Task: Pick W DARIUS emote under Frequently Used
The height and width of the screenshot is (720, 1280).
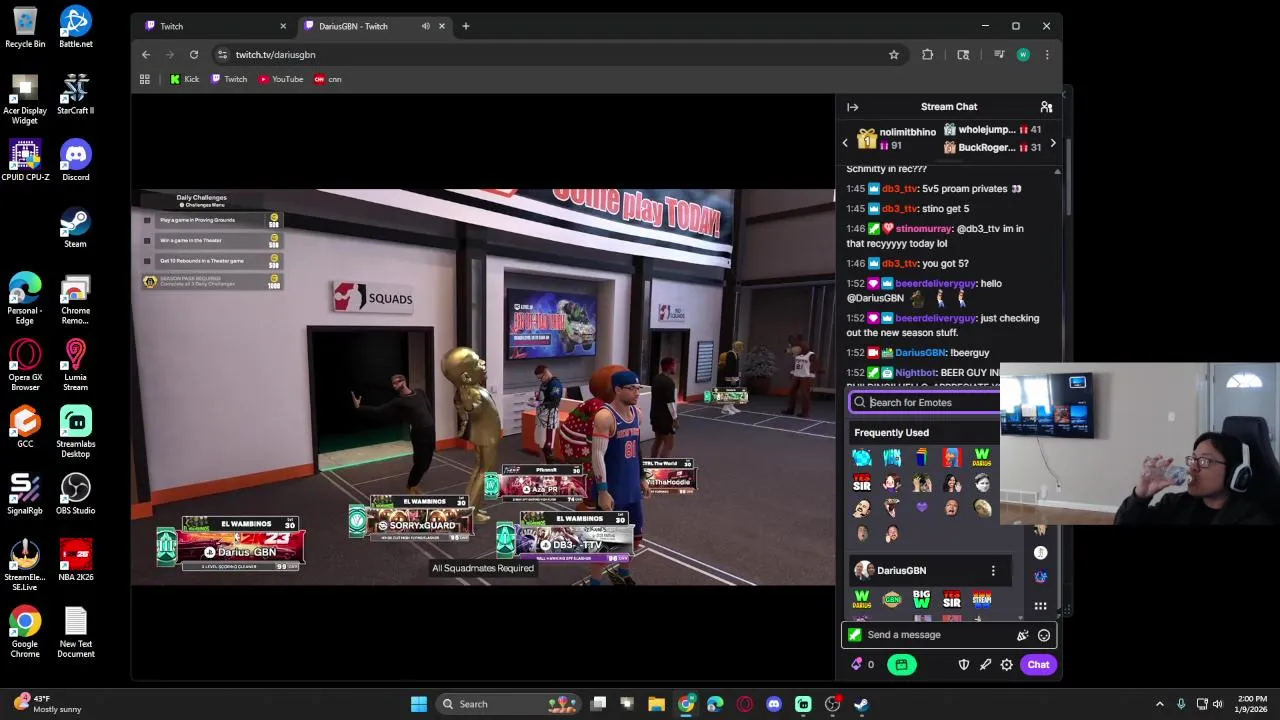Action: tap(982, 458)
